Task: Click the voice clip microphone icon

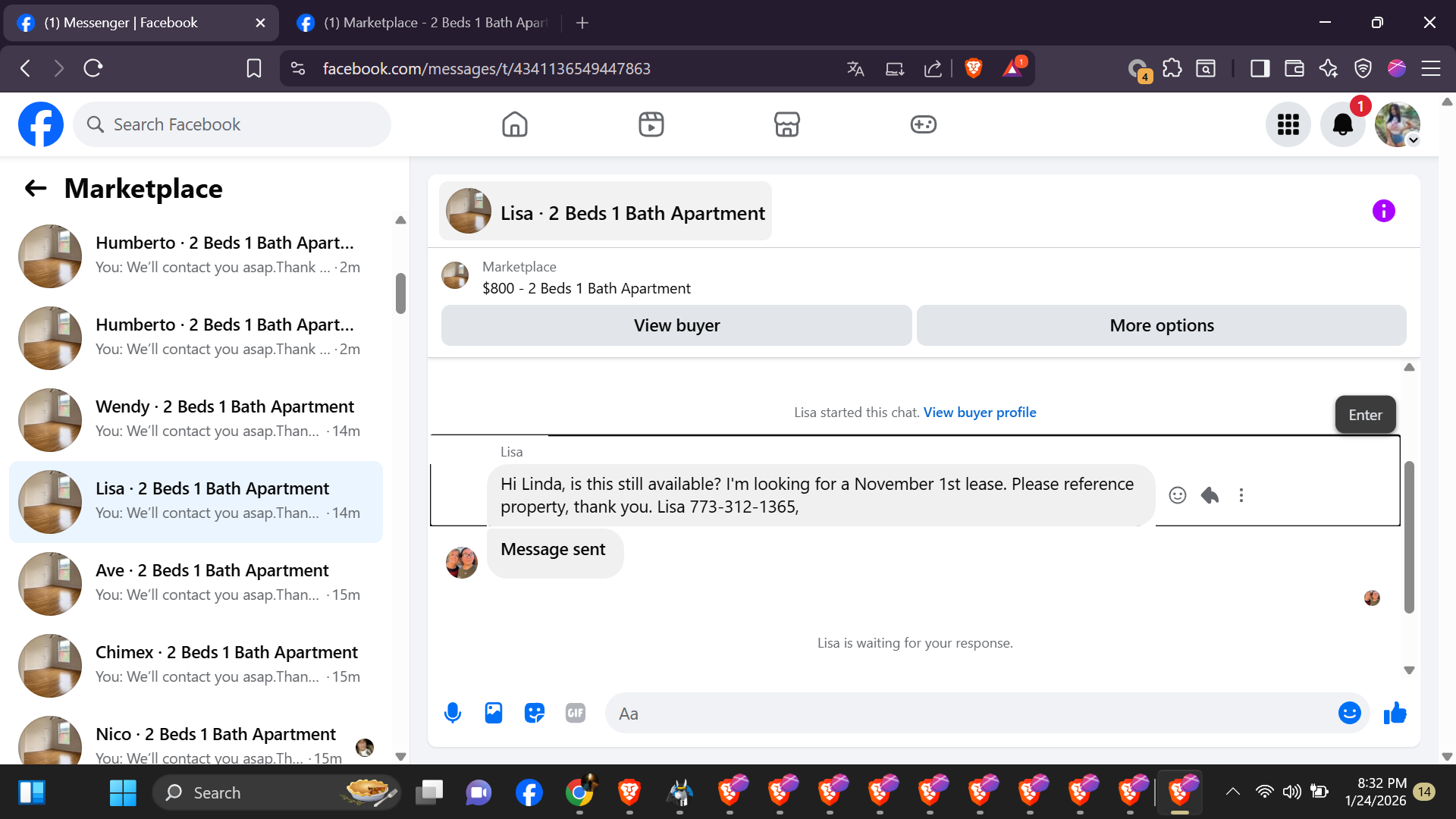Action: 453,713
